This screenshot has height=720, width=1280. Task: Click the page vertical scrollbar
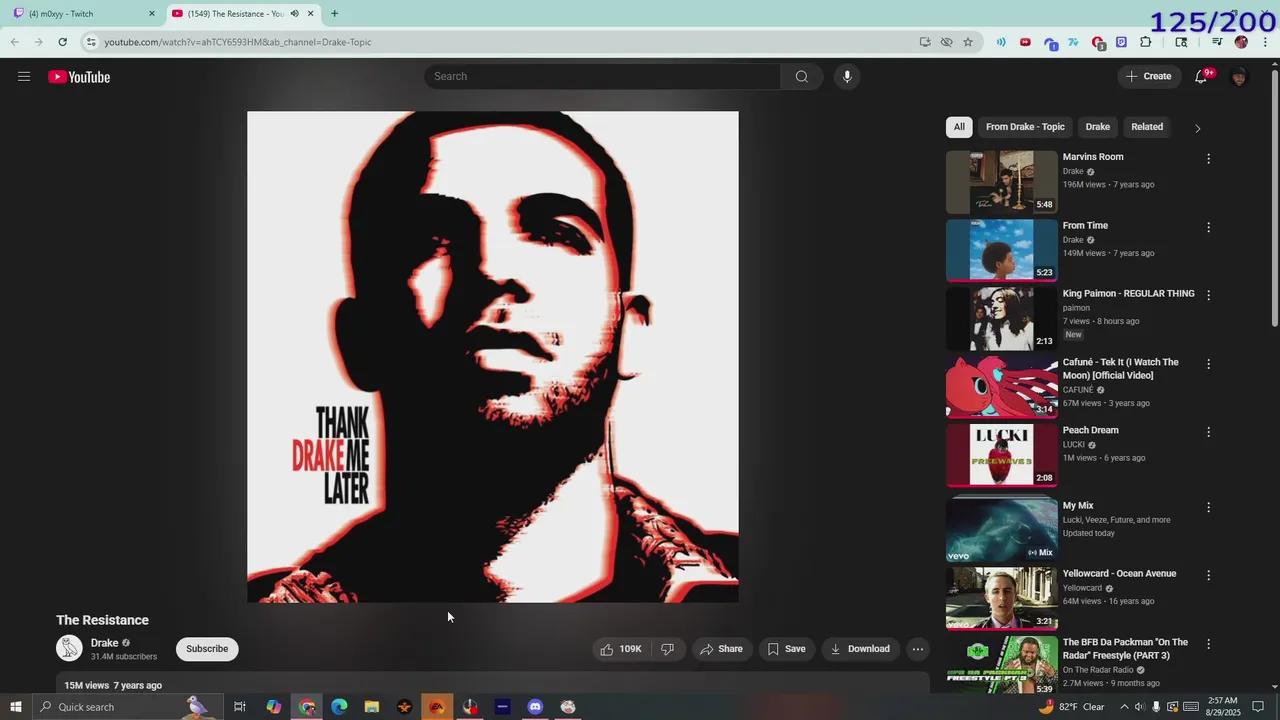click(x=1274, y=200)
